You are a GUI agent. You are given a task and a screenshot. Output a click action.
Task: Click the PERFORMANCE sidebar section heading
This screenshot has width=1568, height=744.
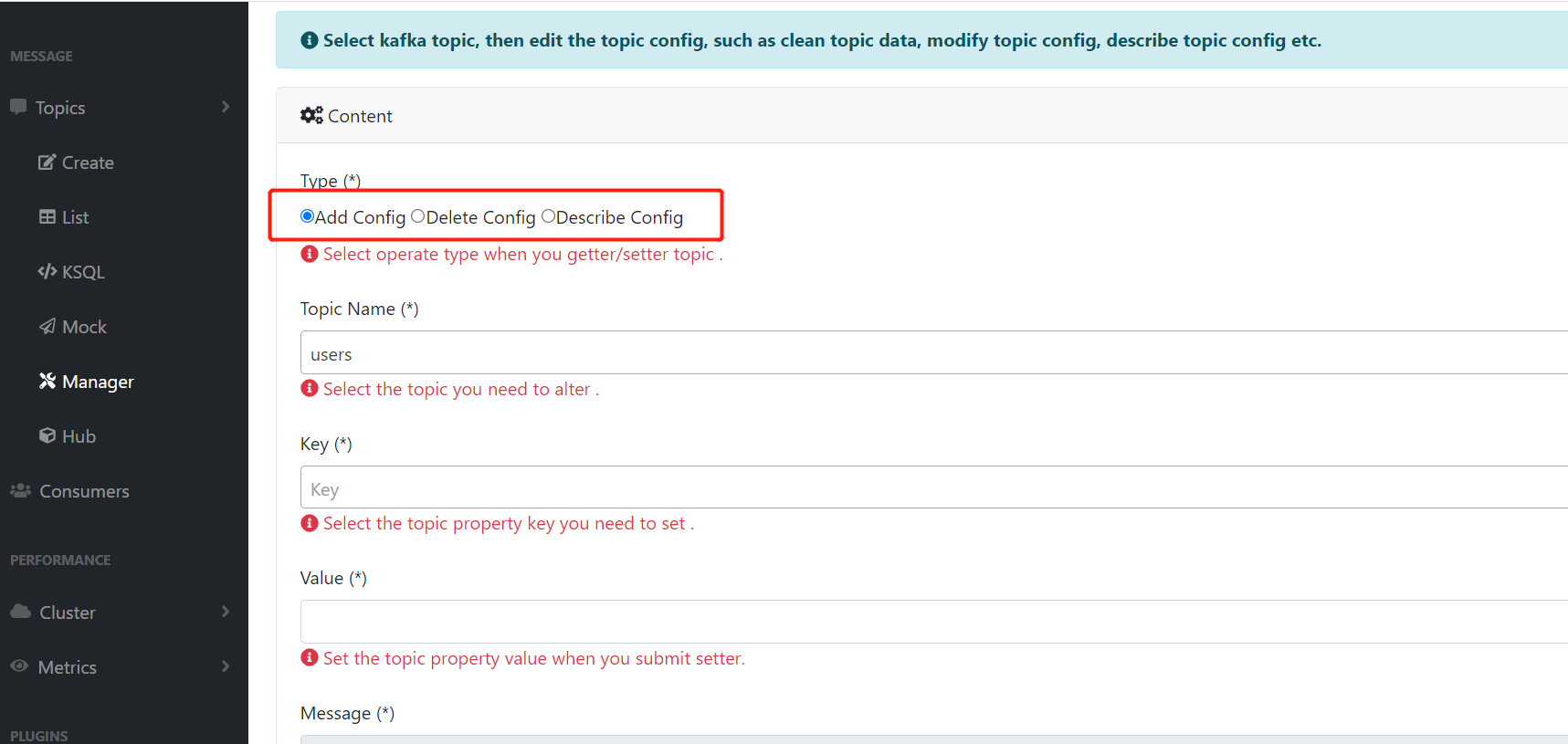pyautogui.click(x=60, y=560)
